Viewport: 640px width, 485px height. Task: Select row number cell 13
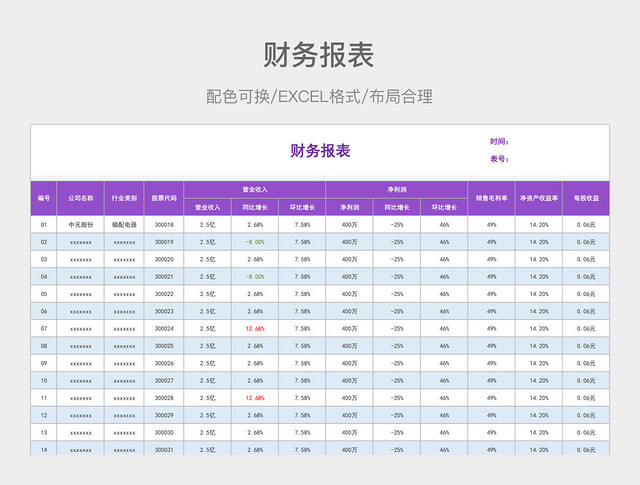pos(44,432)
